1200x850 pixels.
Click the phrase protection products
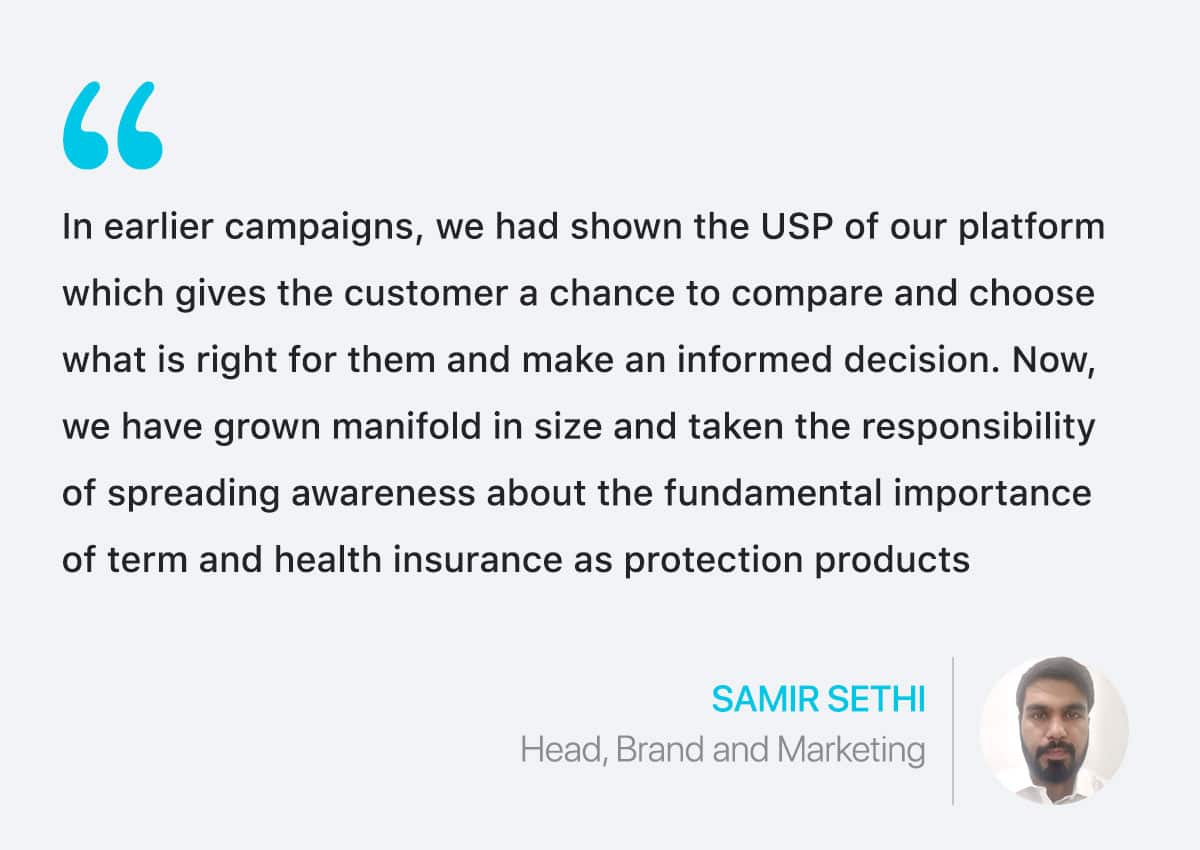pos(797,561)
